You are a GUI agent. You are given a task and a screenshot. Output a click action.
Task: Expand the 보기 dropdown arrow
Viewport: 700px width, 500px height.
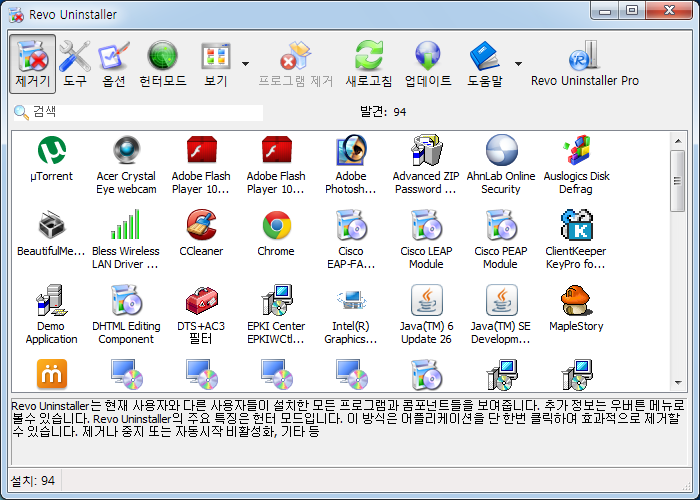(x=246, y=64)
